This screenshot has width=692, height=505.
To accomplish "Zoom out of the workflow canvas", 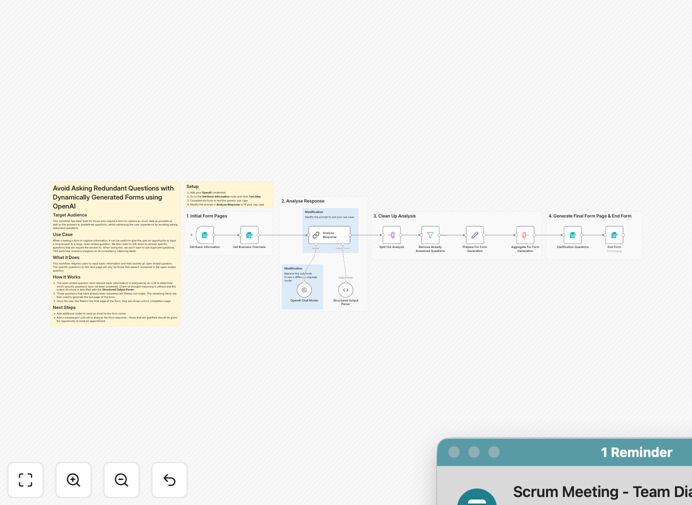I will (x=121, y=480).
